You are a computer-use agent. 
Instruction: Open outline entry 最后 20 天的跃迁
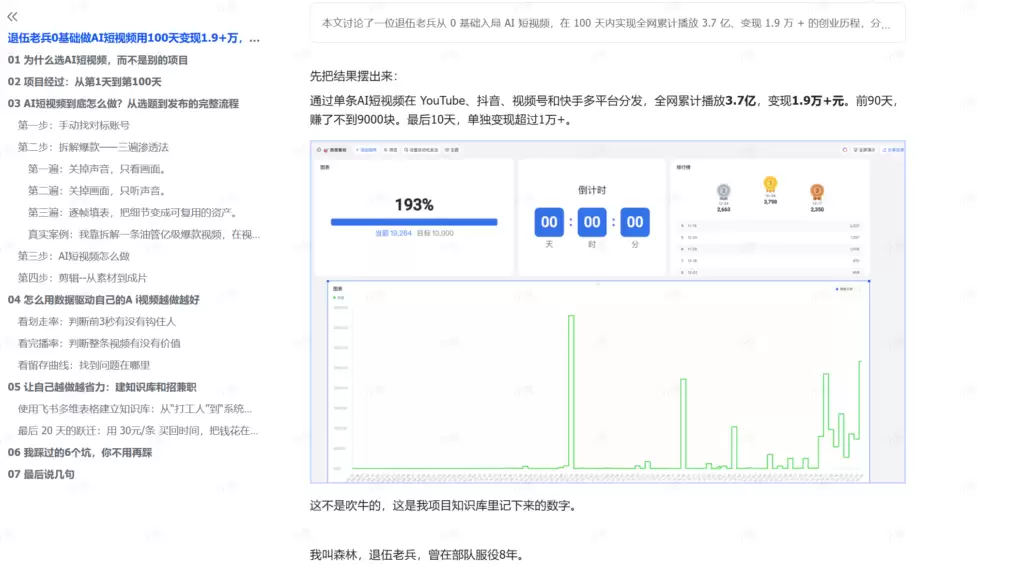click(138, 430)
